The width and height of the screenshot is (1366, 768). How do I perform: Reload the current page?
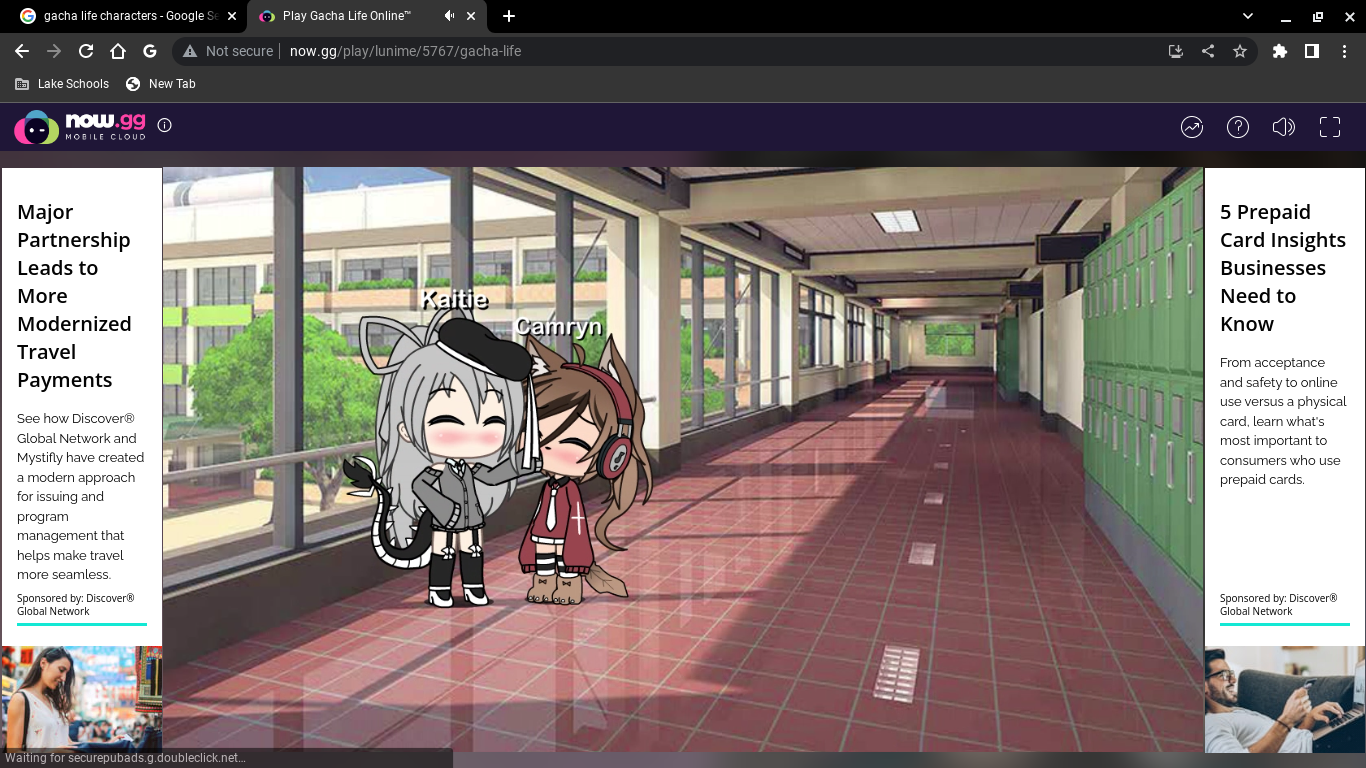click(86, 51)
